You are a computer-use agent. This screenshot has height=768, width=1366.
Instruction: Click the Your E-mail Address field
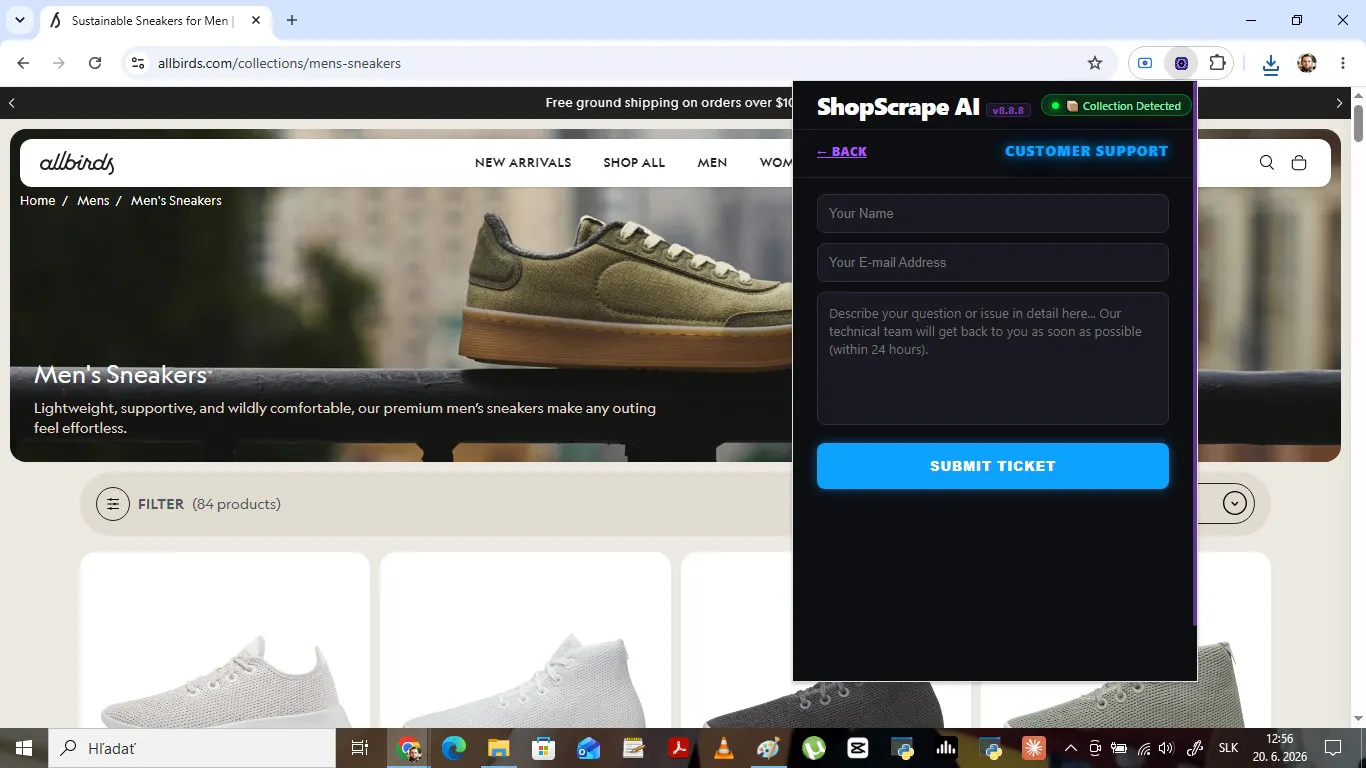[993, 262]
